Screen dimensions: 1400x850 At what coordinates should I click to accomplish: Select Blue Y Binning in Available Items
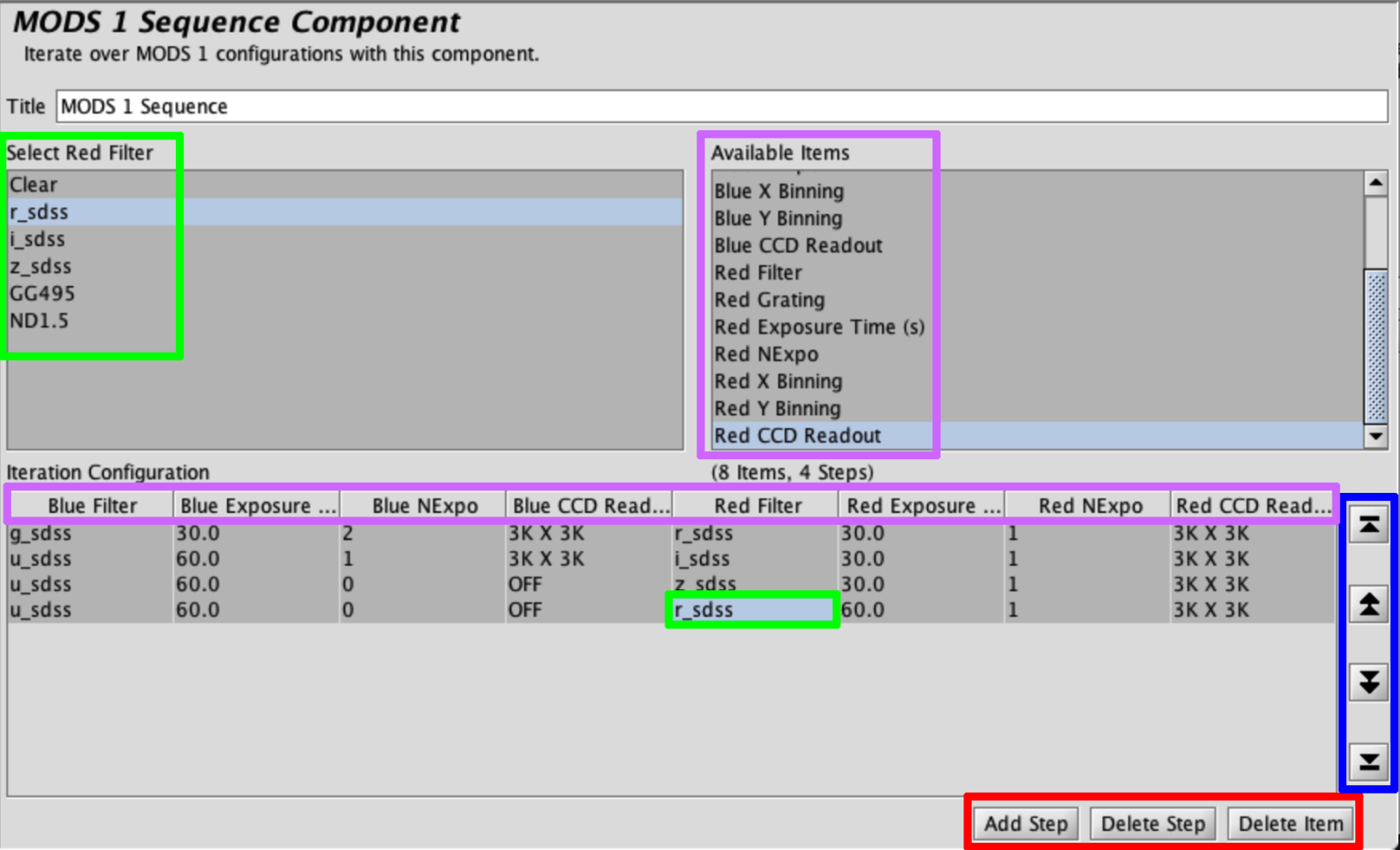(1037, 219)
